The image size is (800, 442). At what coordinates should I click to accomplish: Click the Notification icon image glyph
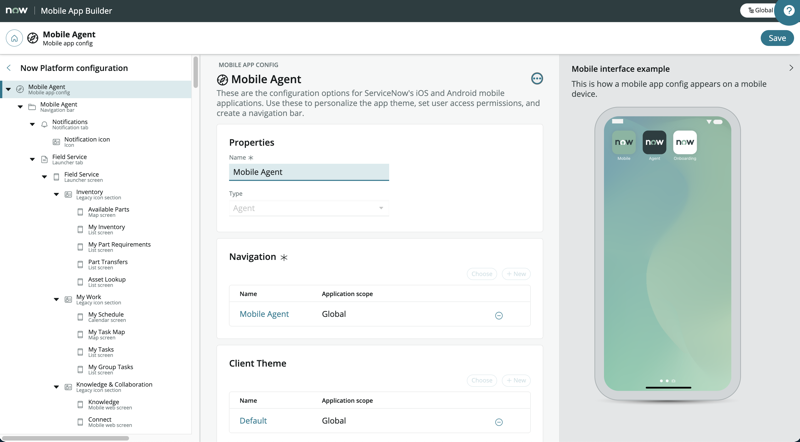(x=56, y=142)
